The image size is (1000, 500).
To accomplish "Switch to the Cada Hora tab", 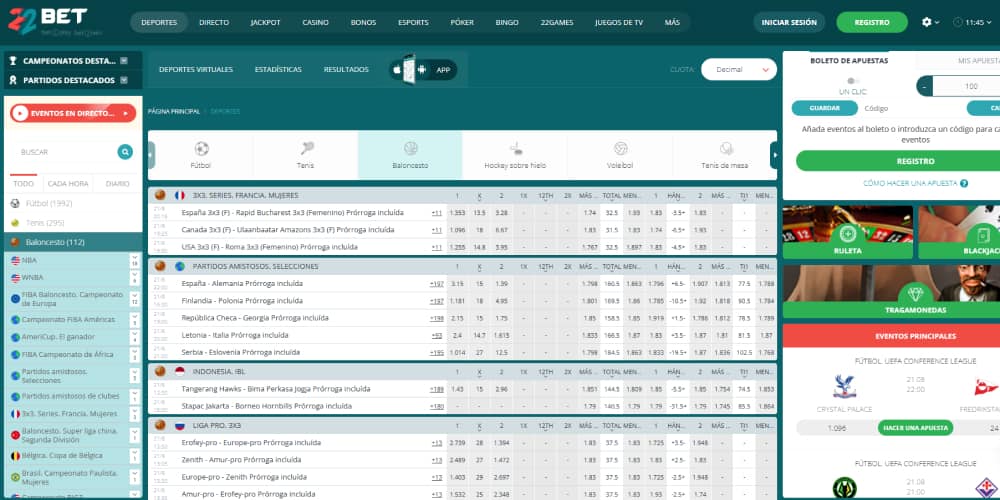I will point(68,184).
